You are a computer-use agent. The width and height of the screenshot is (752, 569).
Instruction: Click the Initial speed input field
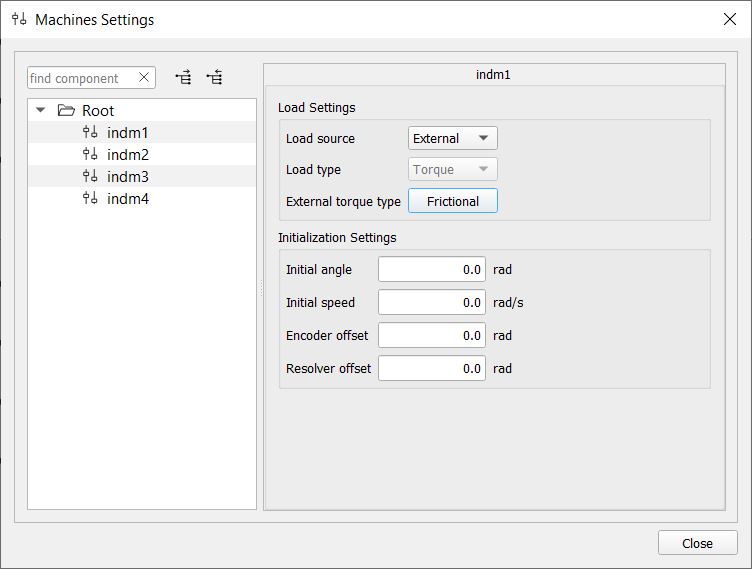click(x=431, y=303)
